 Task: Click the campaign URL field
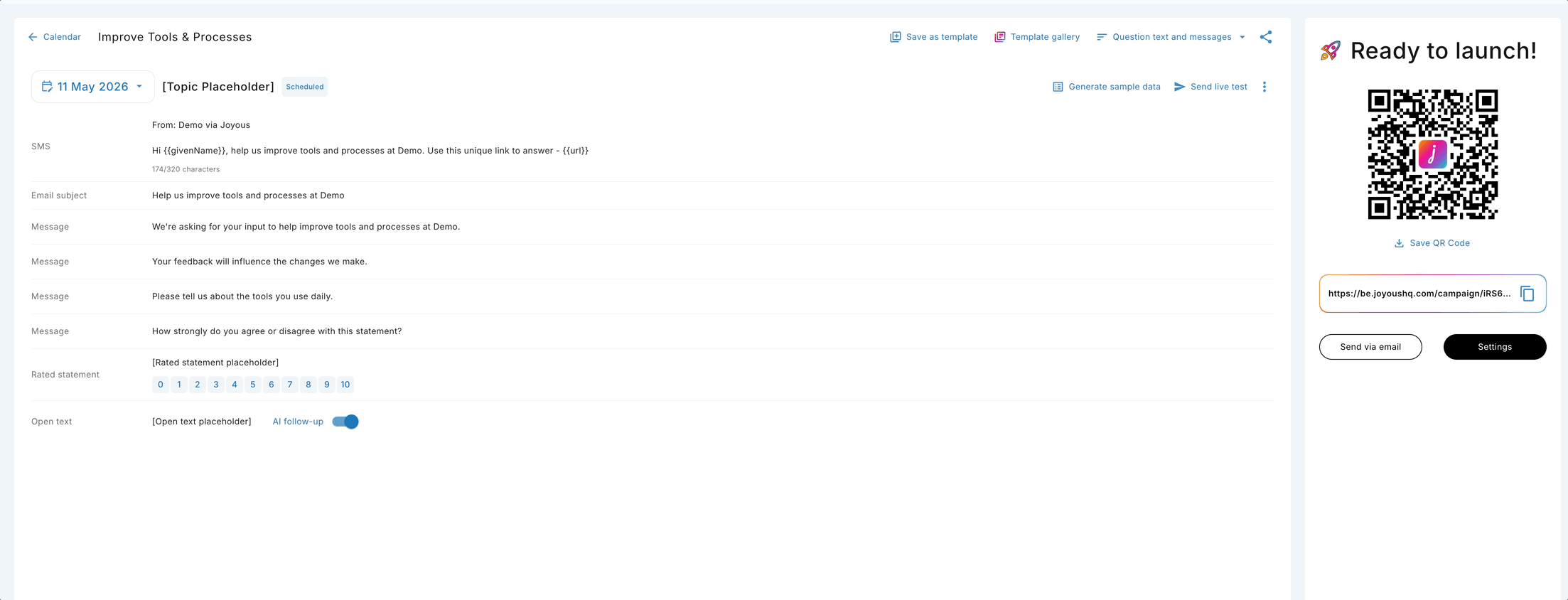click(1433, 294)
